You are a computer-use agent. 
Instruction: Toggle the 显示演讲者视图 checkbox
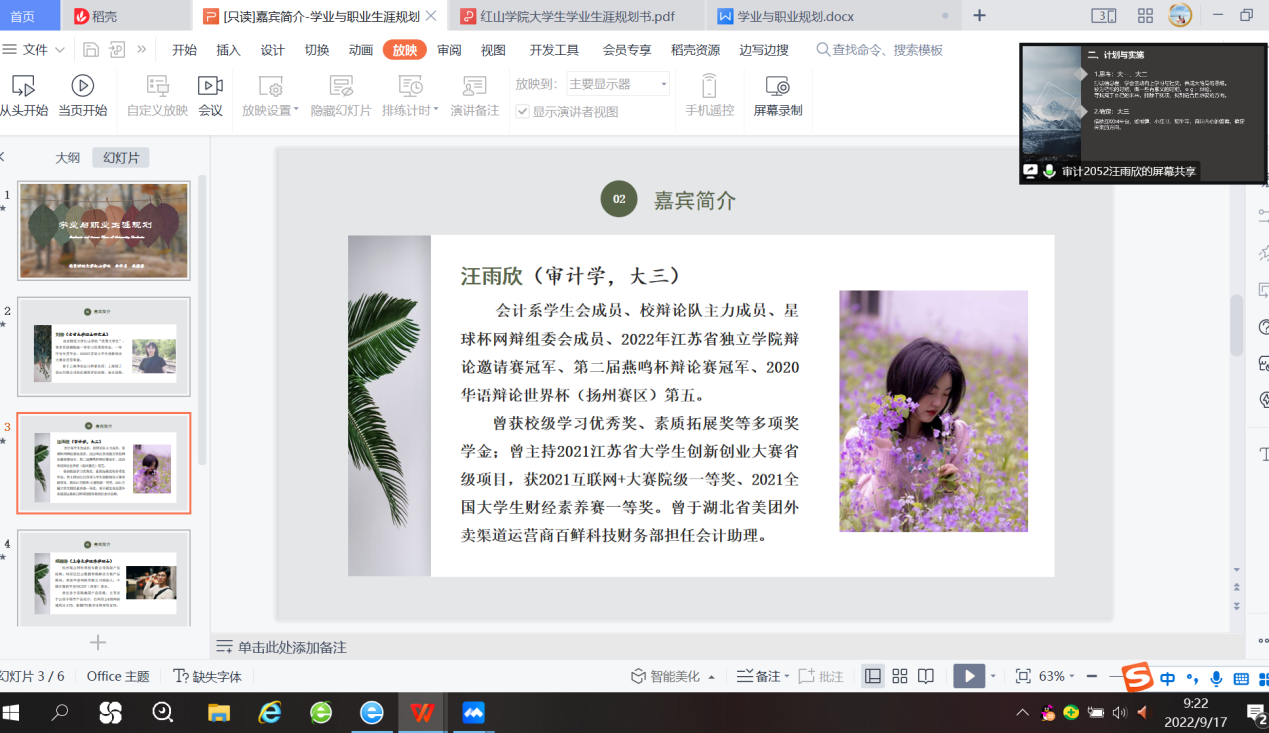pyautogui.click(x=522, y=112)
